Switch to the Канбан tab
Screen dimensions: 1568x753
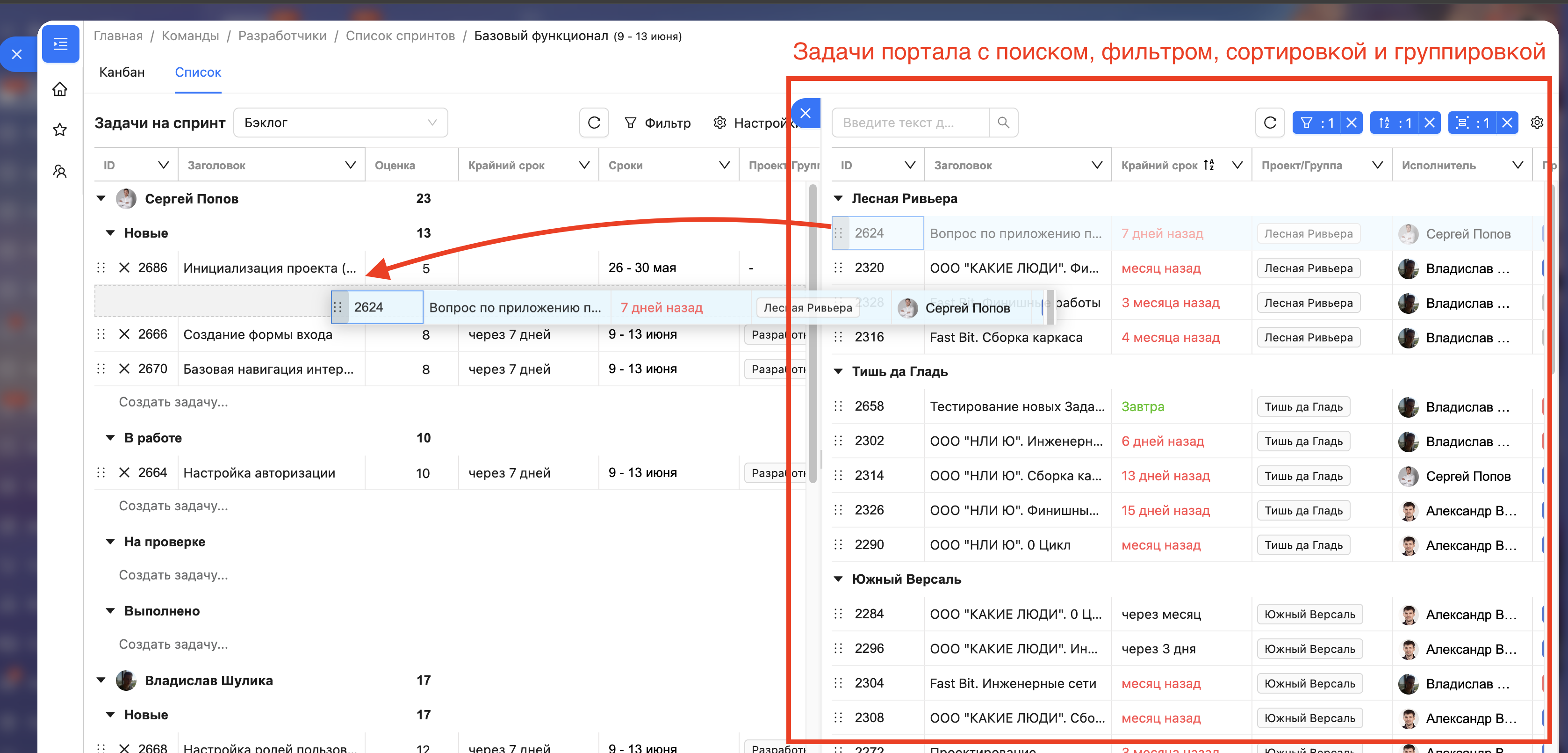pyautogui.click(x=122, y=72)
